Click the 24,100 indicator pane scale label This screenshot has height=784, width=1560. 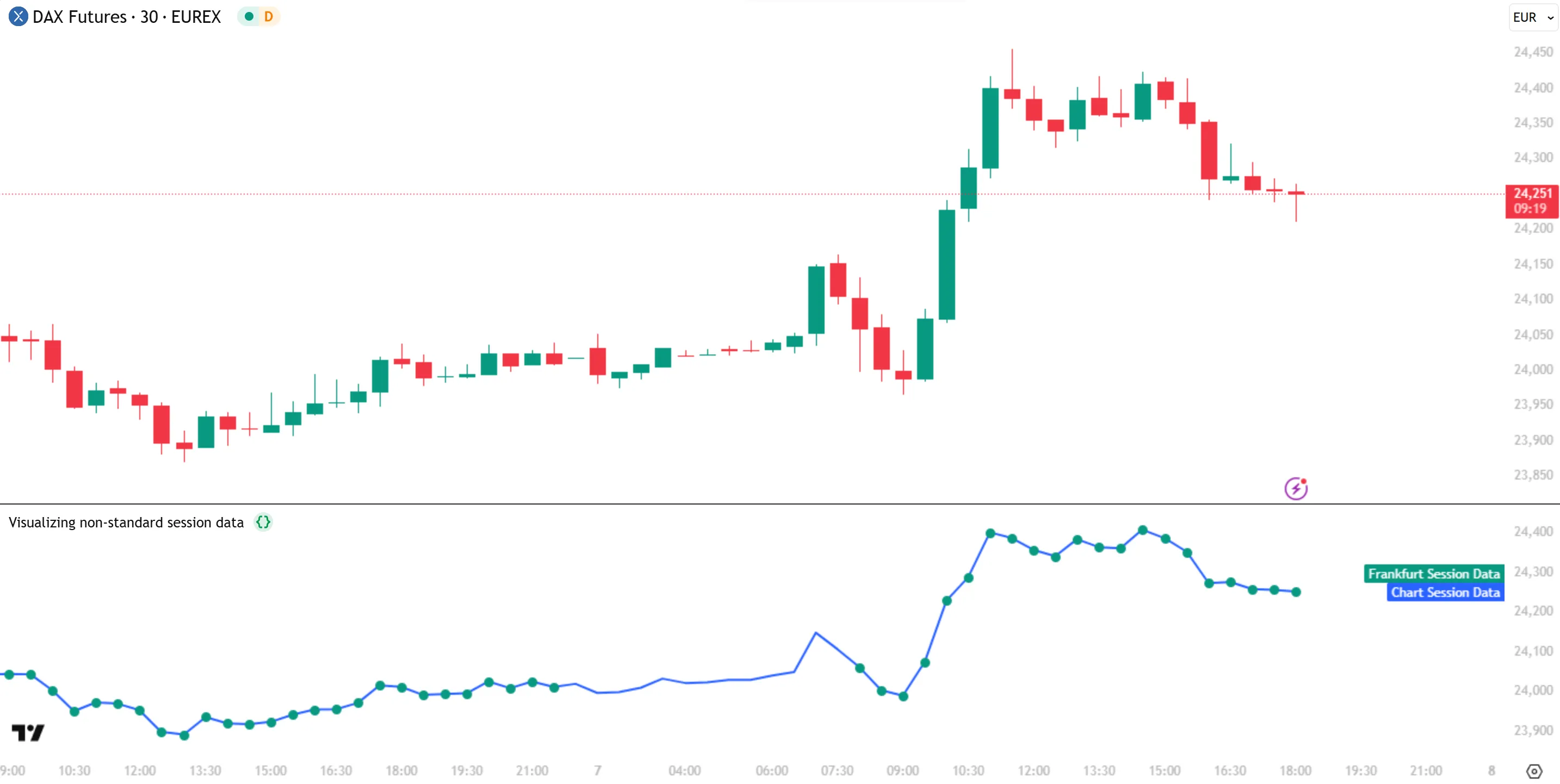(1533, 651)
